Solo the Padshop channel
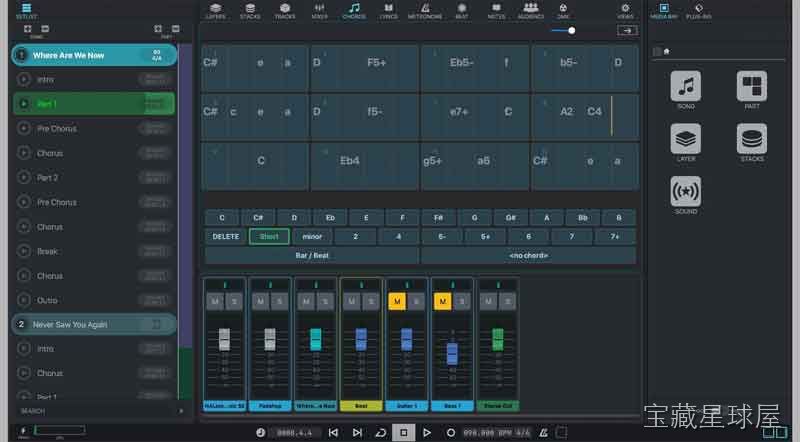 [x=280, y=302]
